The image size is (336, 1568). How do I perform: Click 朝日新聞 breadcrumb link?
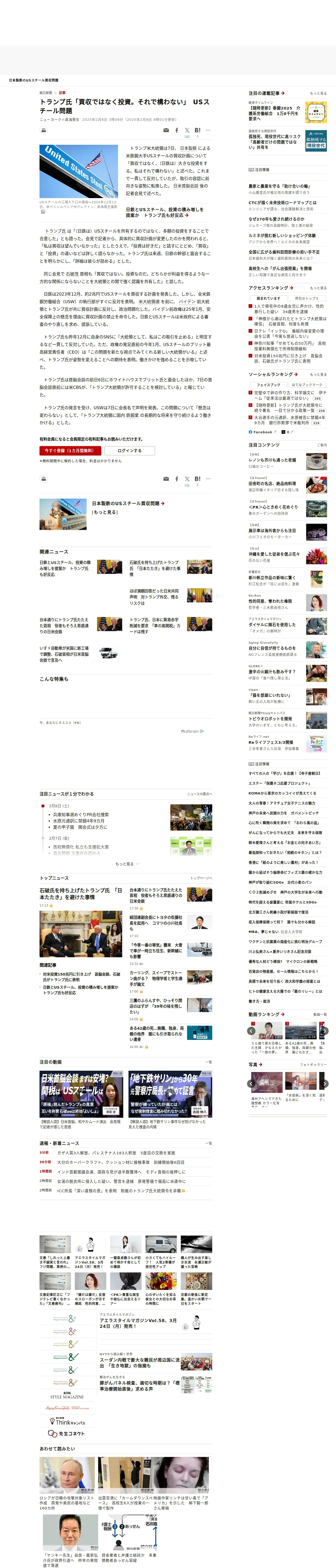(x=46, y=93)
